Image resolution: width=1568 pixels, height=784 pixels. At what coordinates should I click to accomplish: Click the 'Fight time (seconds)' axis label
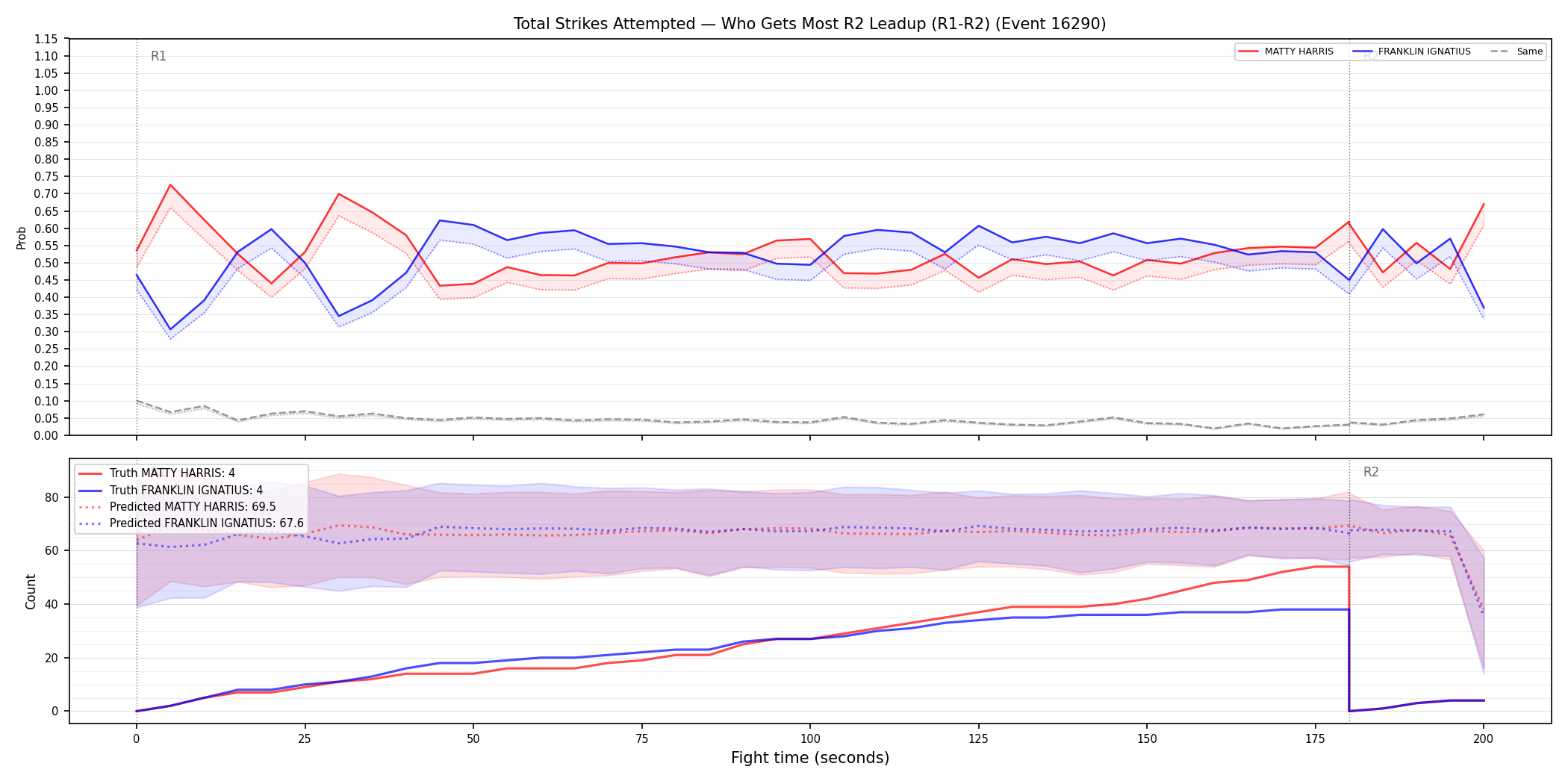(810, 758)
